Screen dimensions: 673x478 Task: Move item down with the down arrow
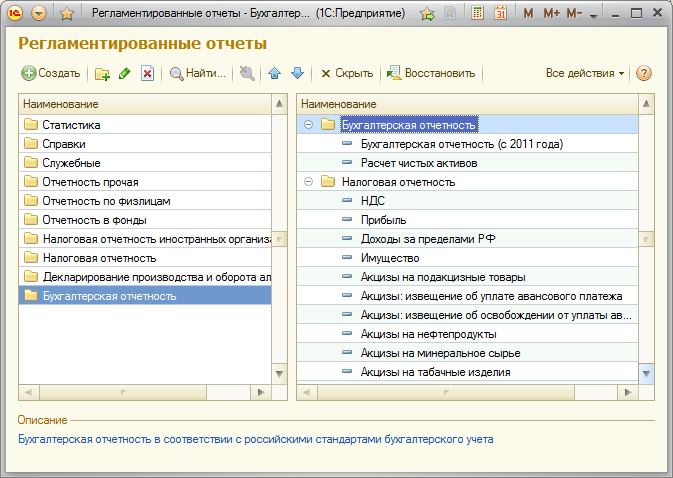pyautogui.click(x=297, y=73)
